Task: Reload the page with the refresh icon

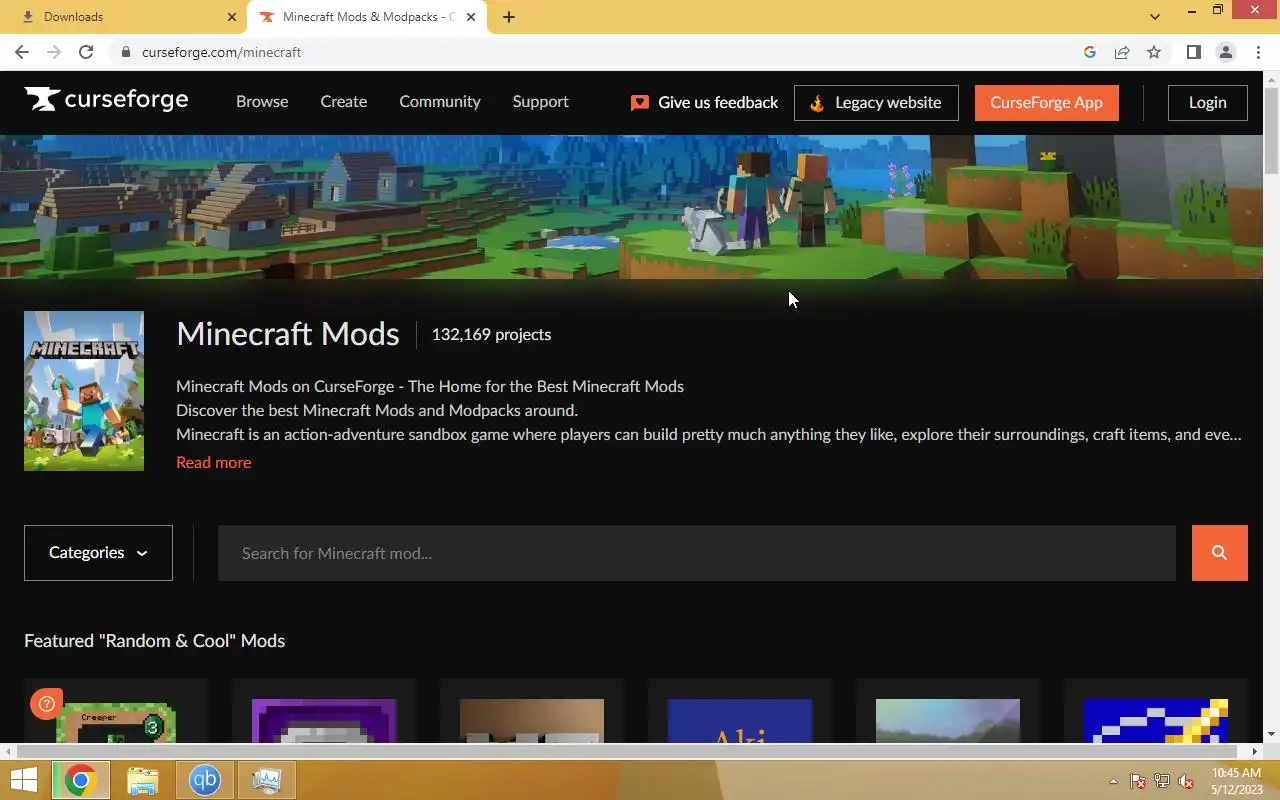Action: pyautogui.click(x=86, y=52)
